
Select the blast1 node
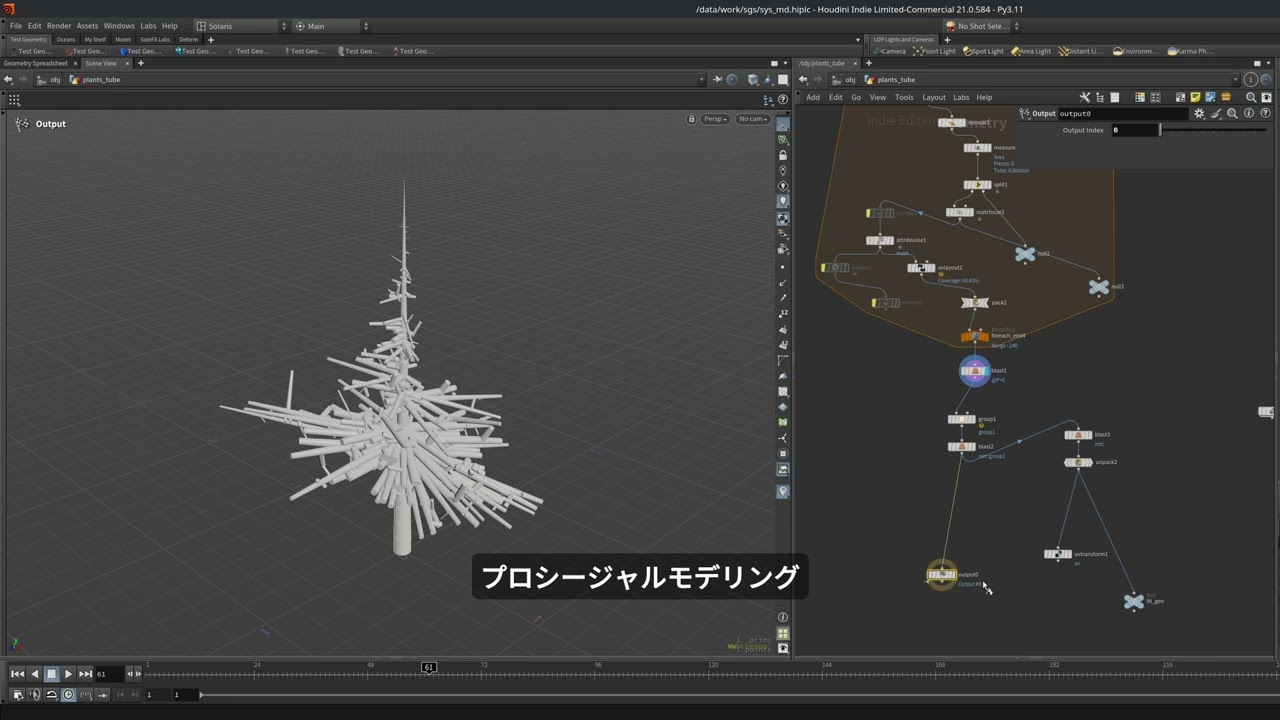974,371
